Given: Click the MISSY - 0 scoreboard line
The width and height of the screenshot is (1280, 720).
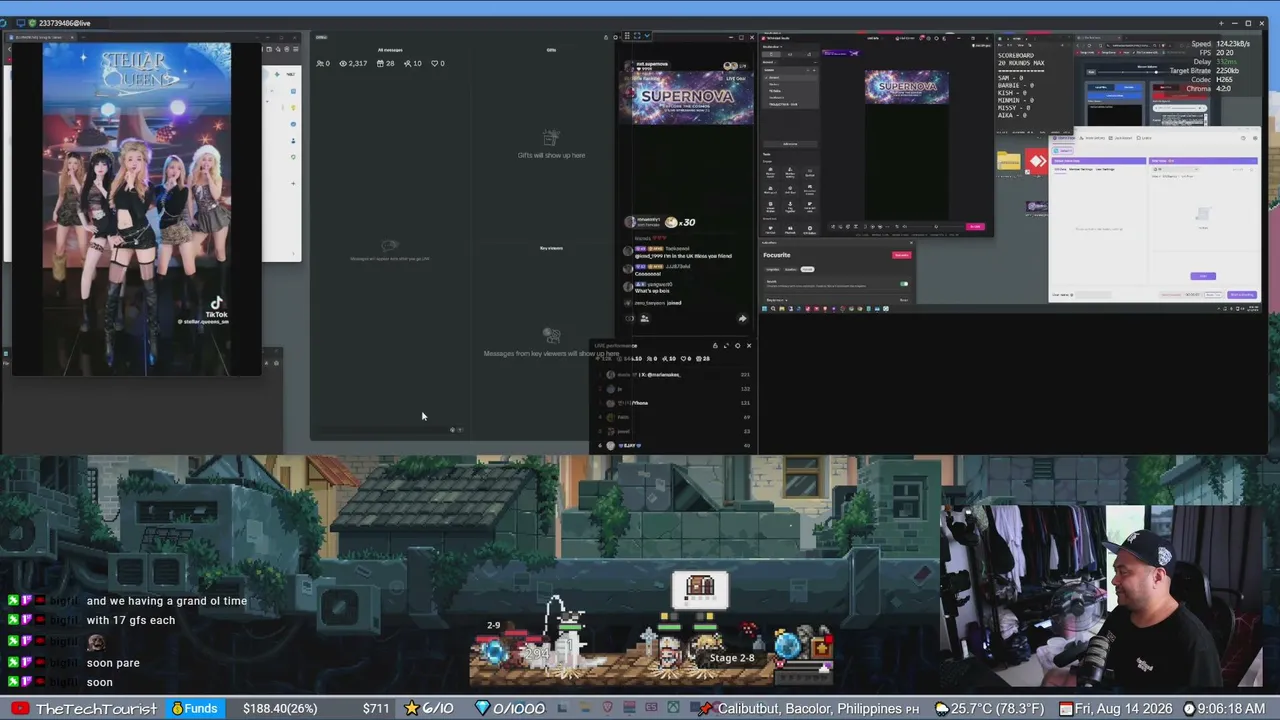Looking at the screenshot, I should tap(1014, 108).
